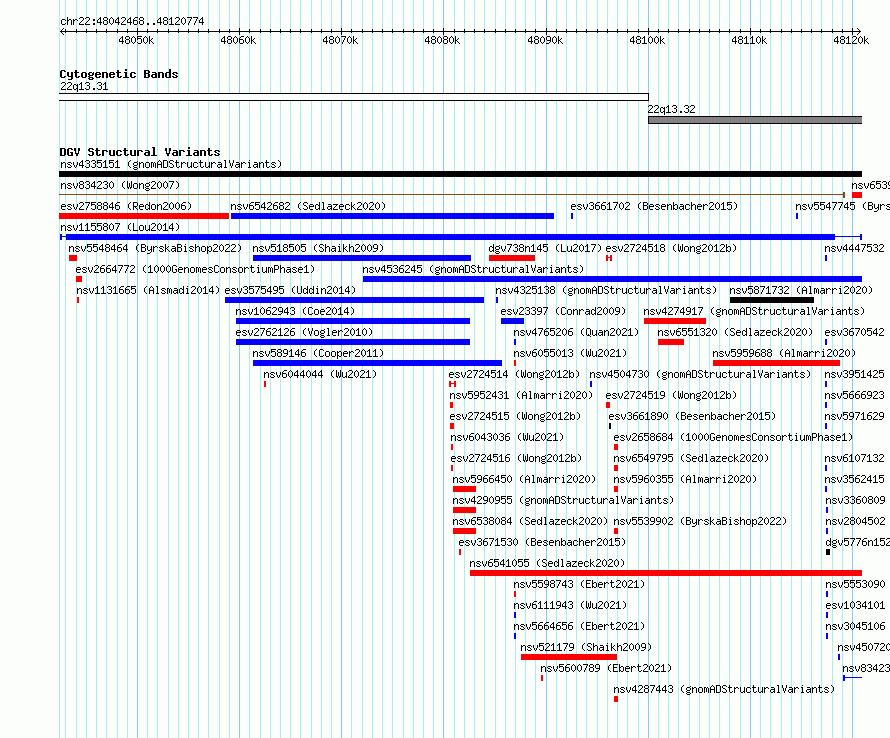The width and height of the screenshot is (890, 738).
Task: Click the 48080k ruler position label
Action: pyautogui.click(x=442, y=41)
